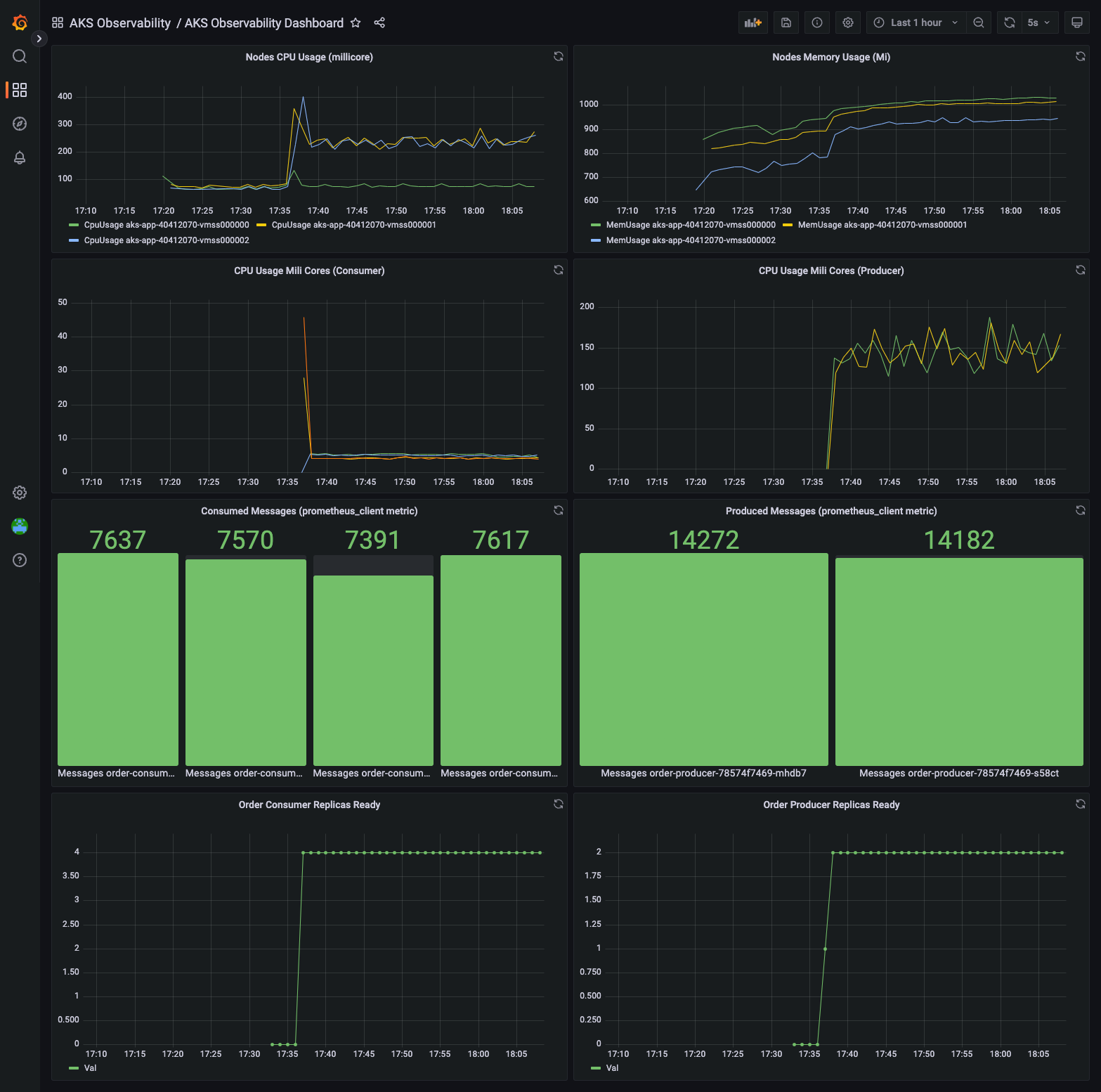
Task: Open the user profile avatar
Action: pyautogui.click(x=20, y=526)
